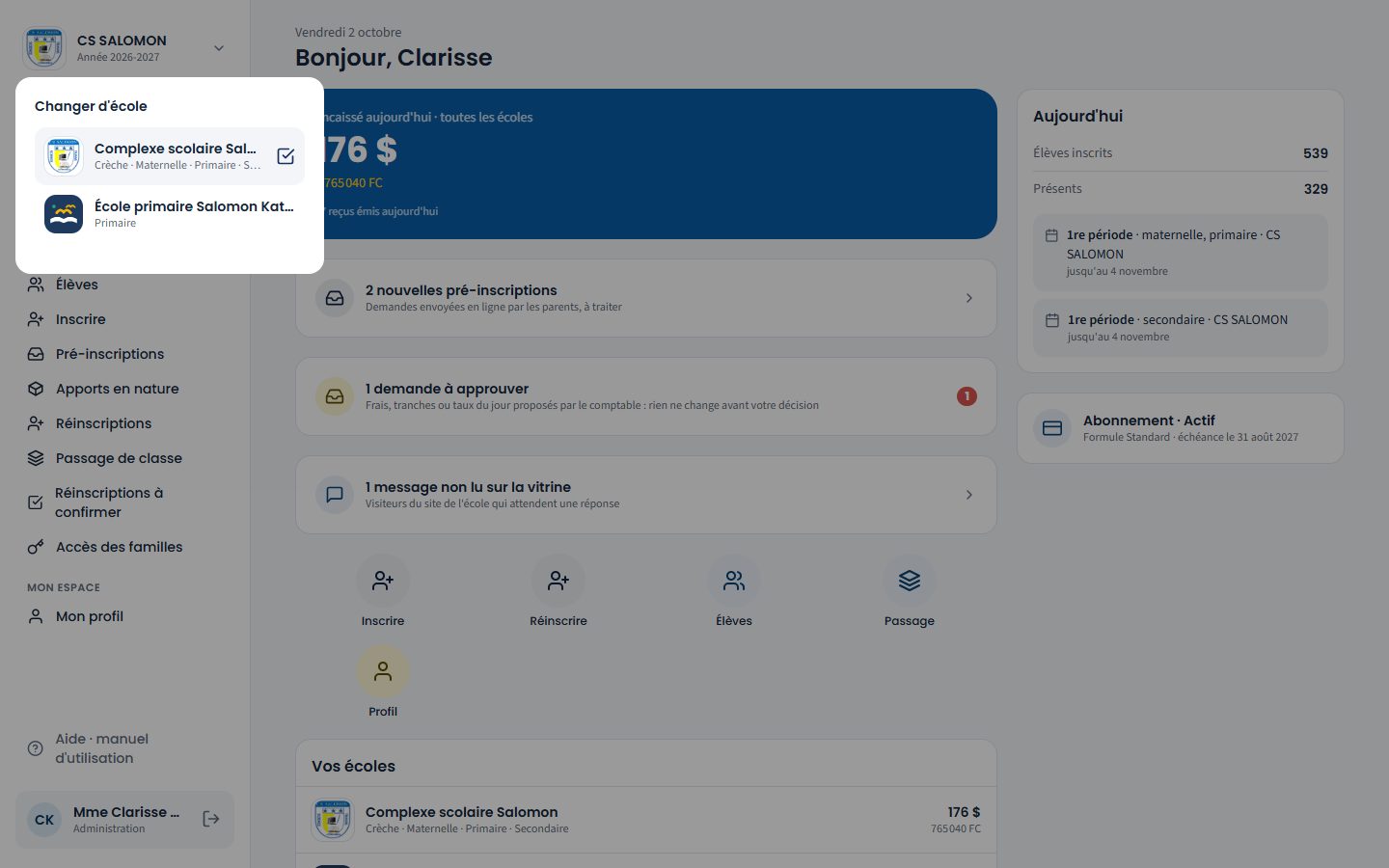The image size is (1389, 868).
Task: Open the 1 demande à approuver card
Action: pos(646,396)
